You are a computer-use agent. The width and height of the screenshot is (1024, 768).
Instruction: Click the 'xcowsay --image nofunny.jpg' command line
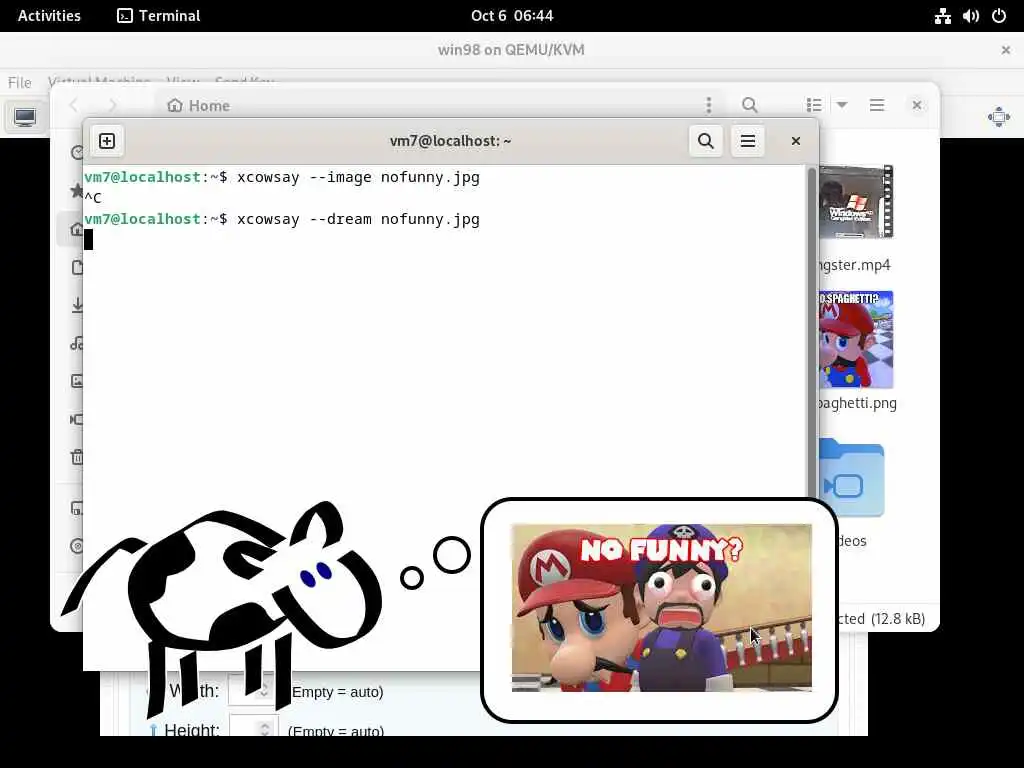pyautogui.click(x=358, y=178)
